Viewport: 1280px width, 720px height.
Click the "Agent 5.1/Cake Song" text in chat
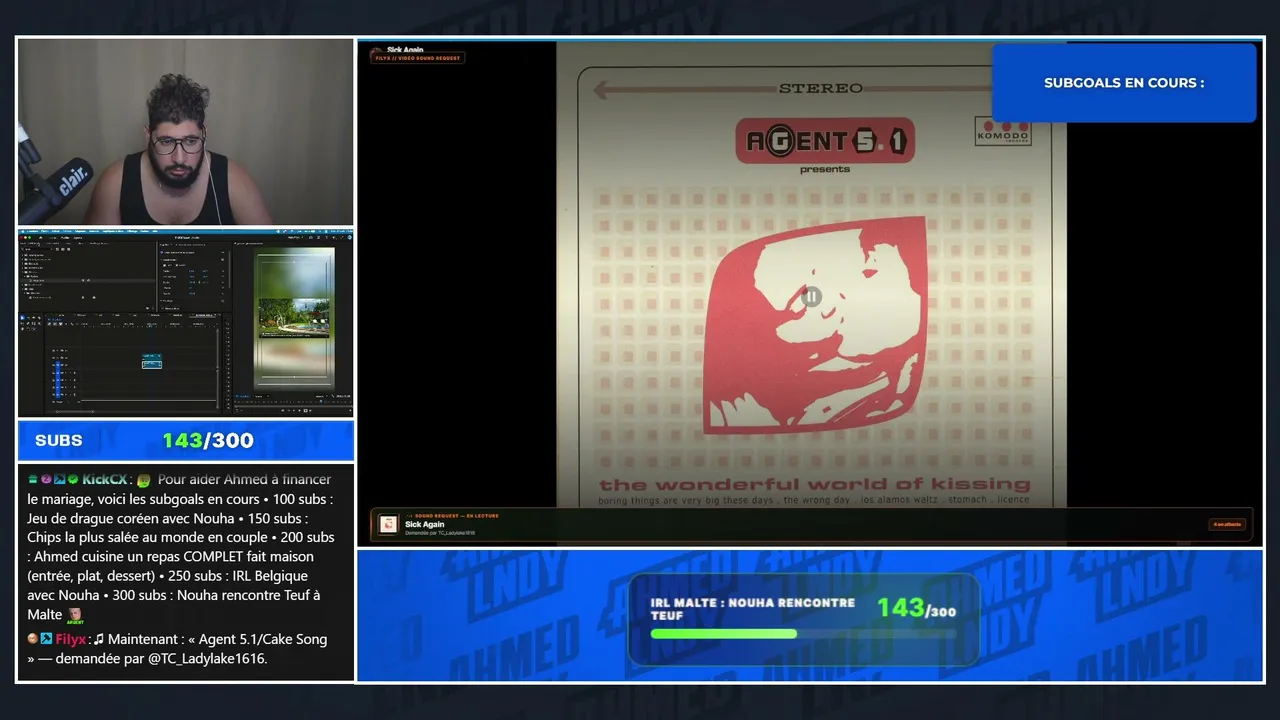(263, 639)
